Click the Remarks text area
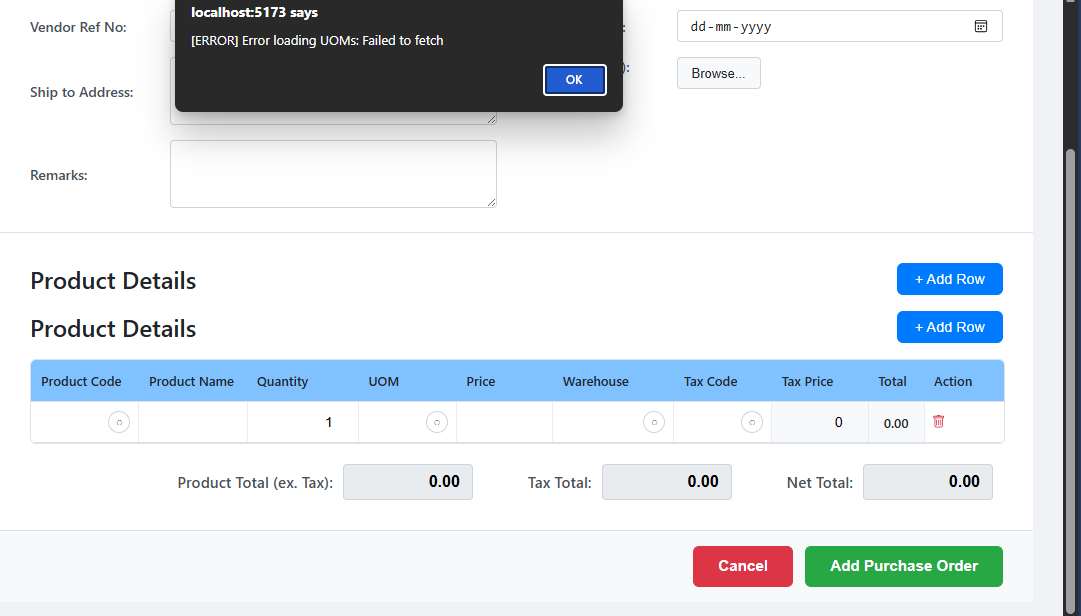 pos(333,174)
